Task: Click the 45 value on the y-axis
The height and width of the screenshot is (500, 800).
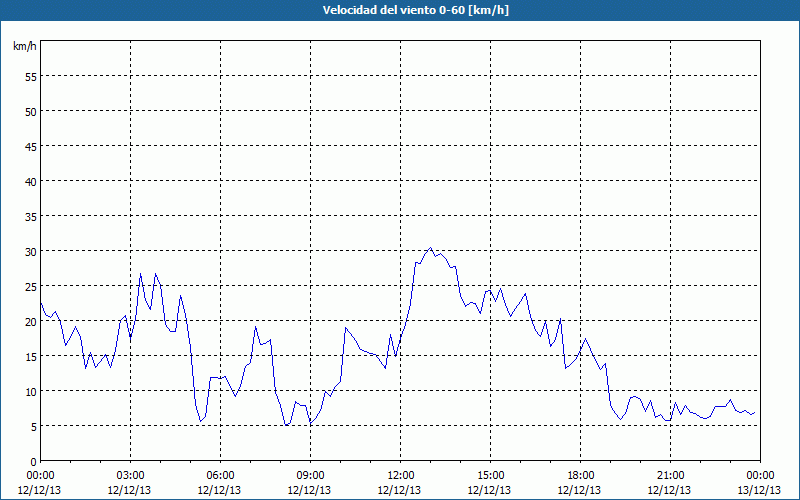Action: [31, 146]
